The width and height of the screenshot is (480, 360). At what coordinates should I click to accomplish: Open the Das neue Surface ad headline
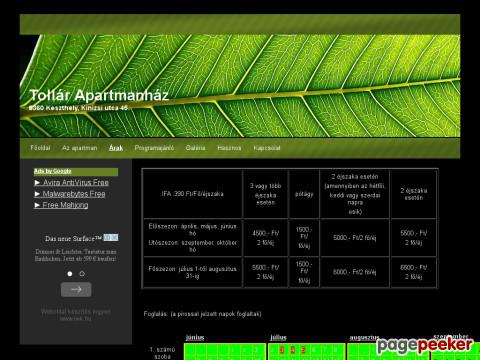[73, 239]
